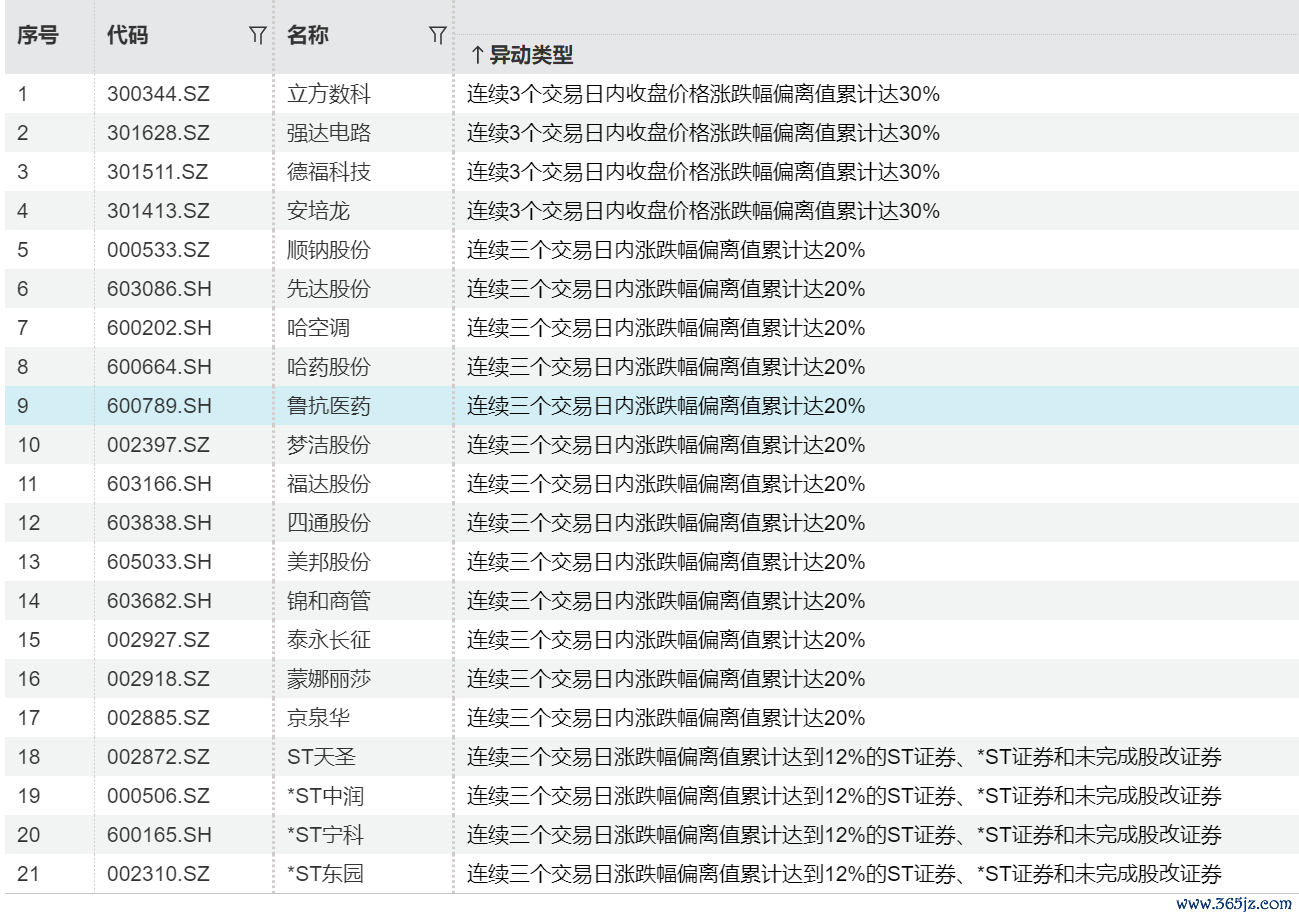
Task: Sort by the 异动类型 column header
Action: pos(521,54)
